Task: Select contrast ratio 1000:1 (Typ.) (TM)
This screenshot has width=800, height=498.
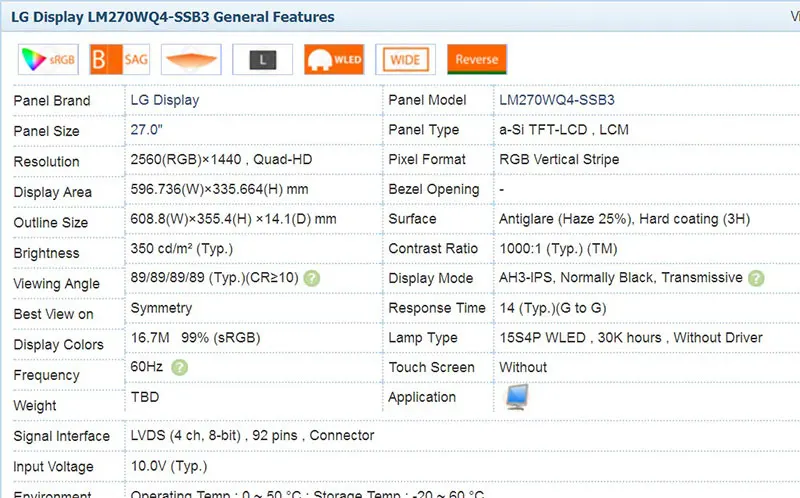Action: [558, 249]
